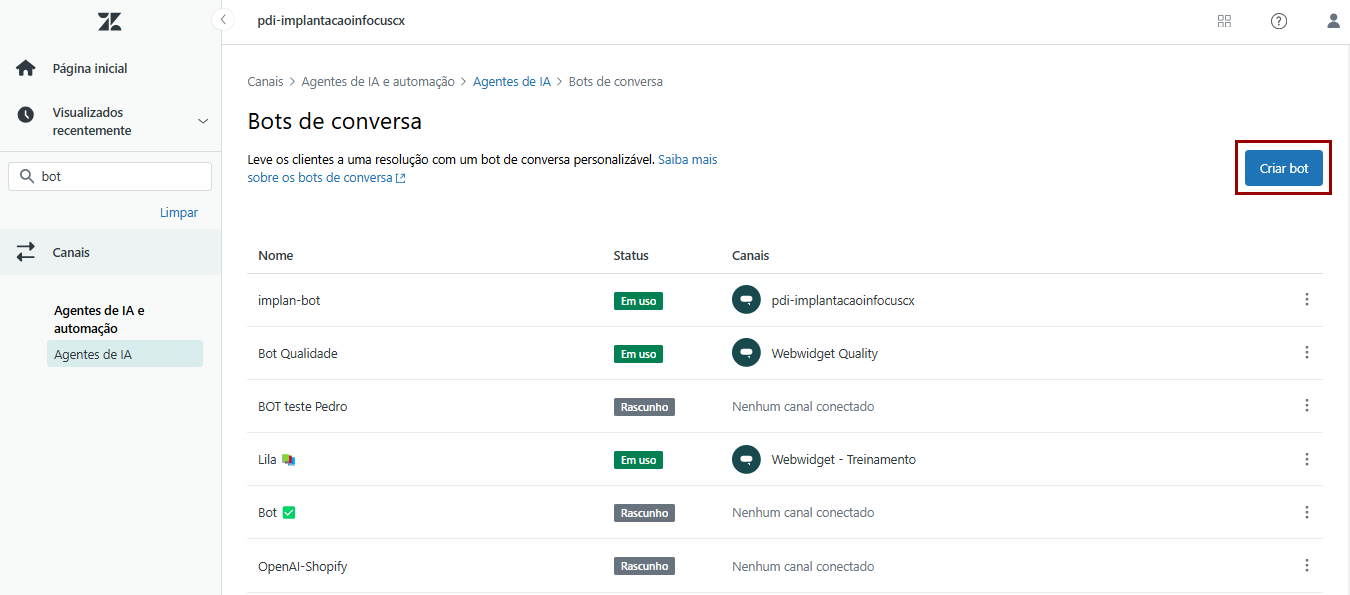Open the Zendesk products grid icon
This screenshot has height=595, width=1350.
click(x=1224, y=21)
